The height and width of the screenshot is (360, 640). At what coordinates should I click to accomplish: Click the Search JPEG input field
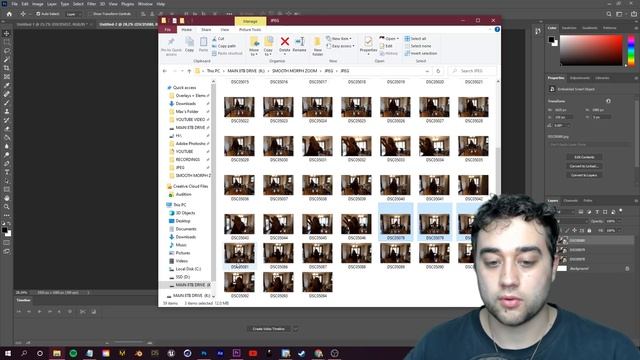473,71
